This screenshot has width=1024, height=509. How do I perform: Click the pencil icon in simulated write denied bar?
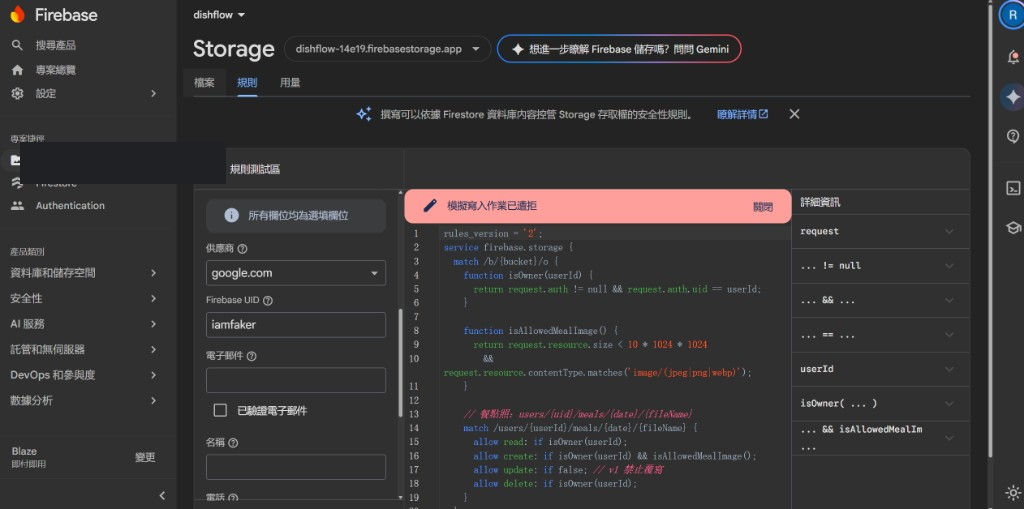pos(429,206)
